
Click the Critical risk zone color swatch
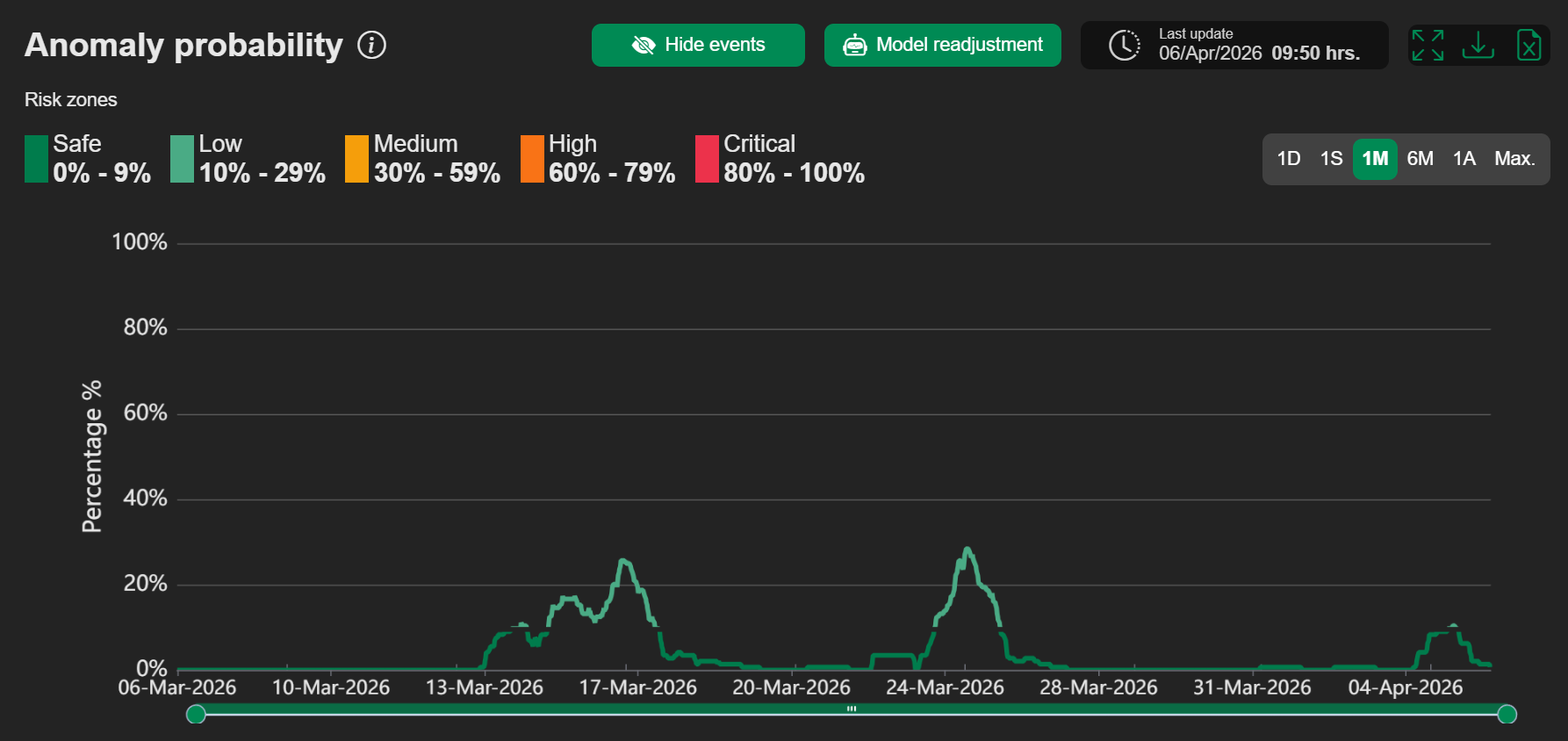pyautogui.click(x=707, y=159)
